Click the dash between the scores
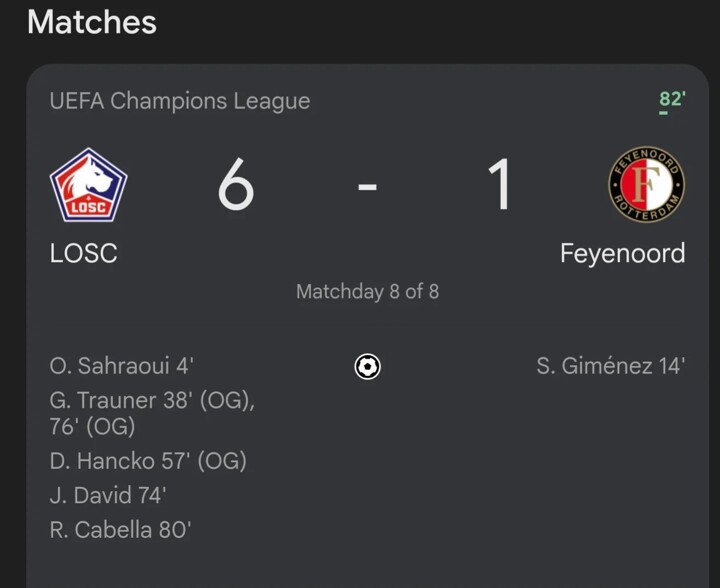This screenshot has width=720, height=588. click(x=367, y=187)
